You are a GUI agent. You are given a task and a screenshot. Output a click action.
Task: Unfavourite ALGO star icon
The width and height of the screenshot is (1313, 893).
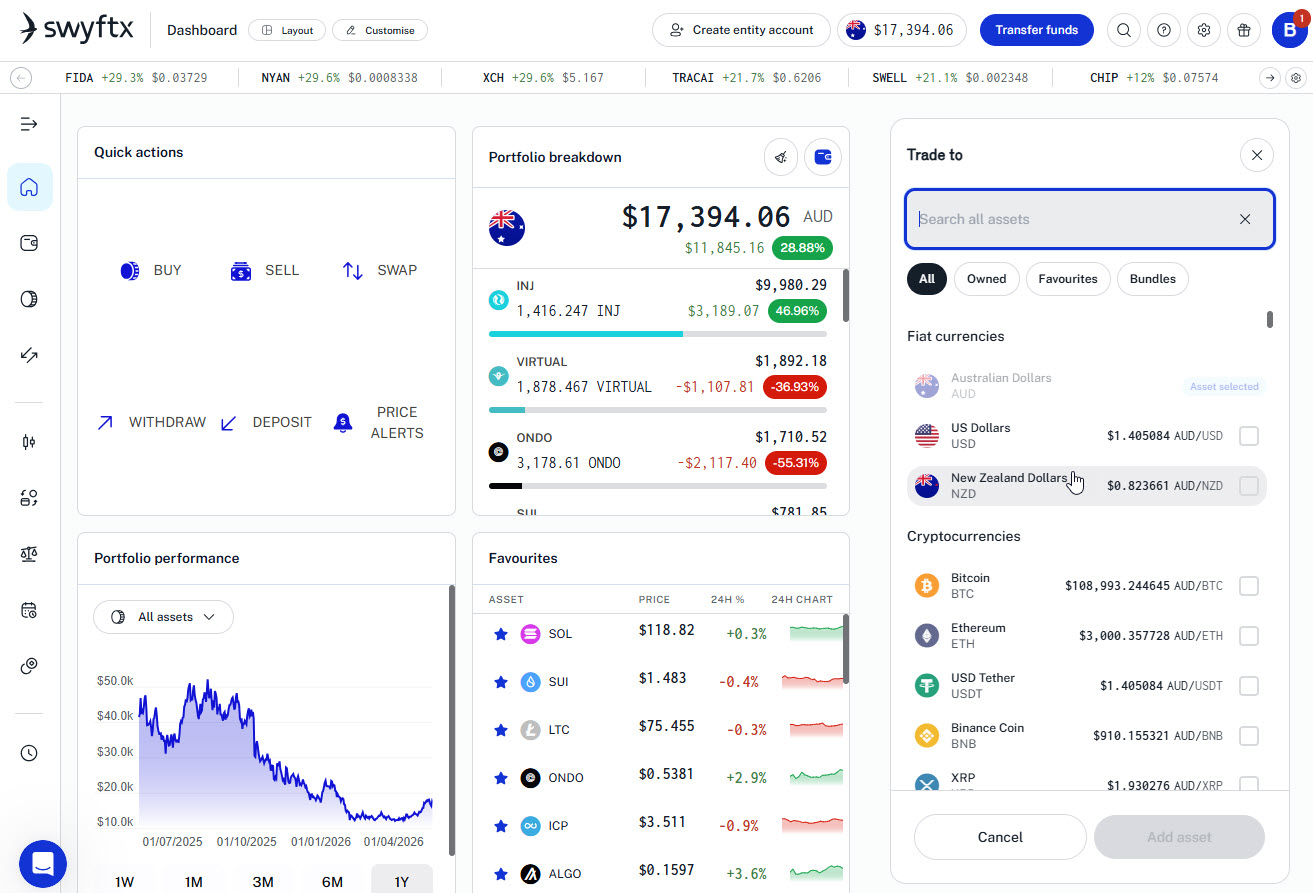click(x=501, y=874)
